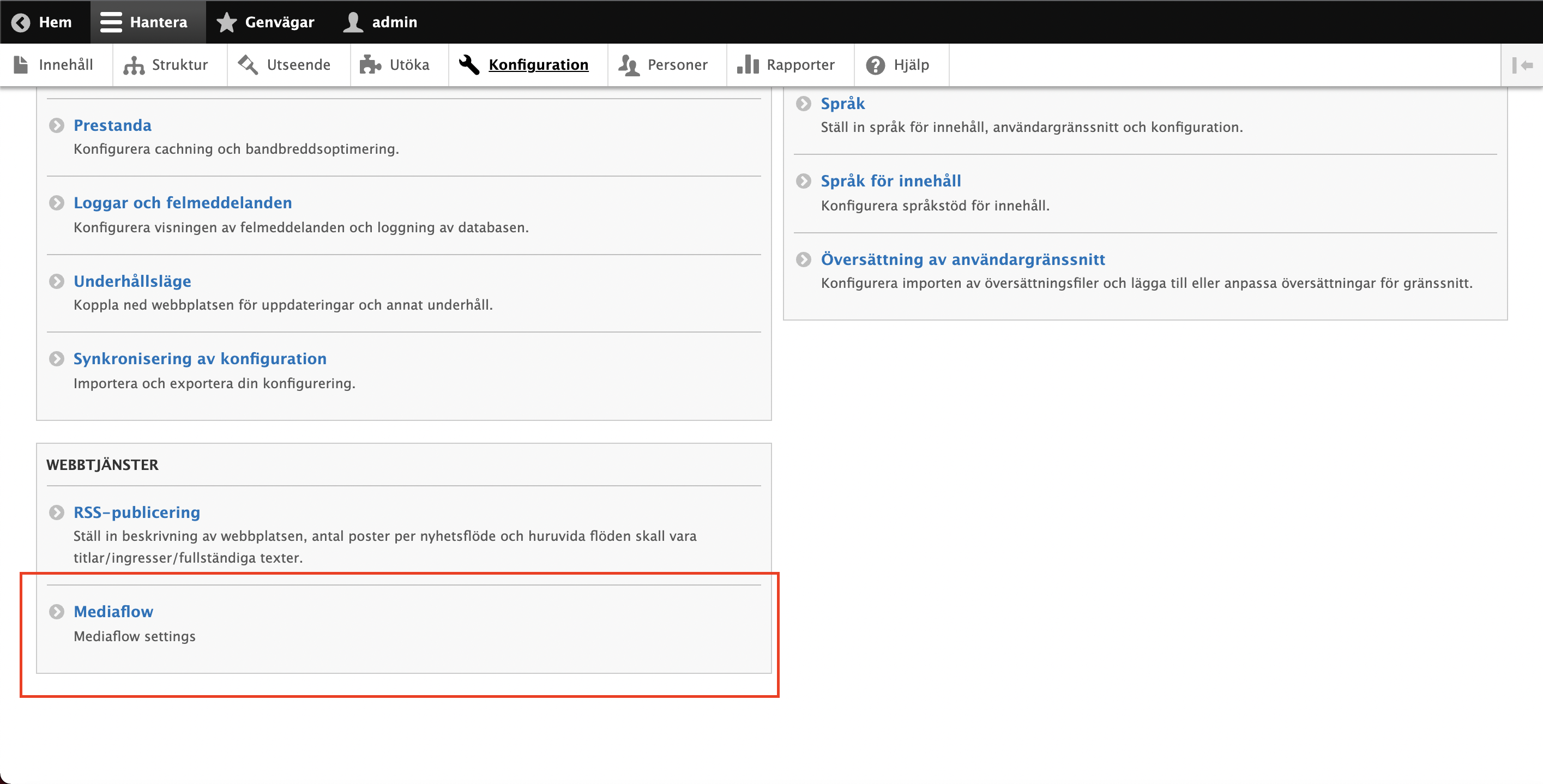Open Översättning av användargränssnitt page
Viewport: 1543px width, 784px height.
tap(962, 260)
